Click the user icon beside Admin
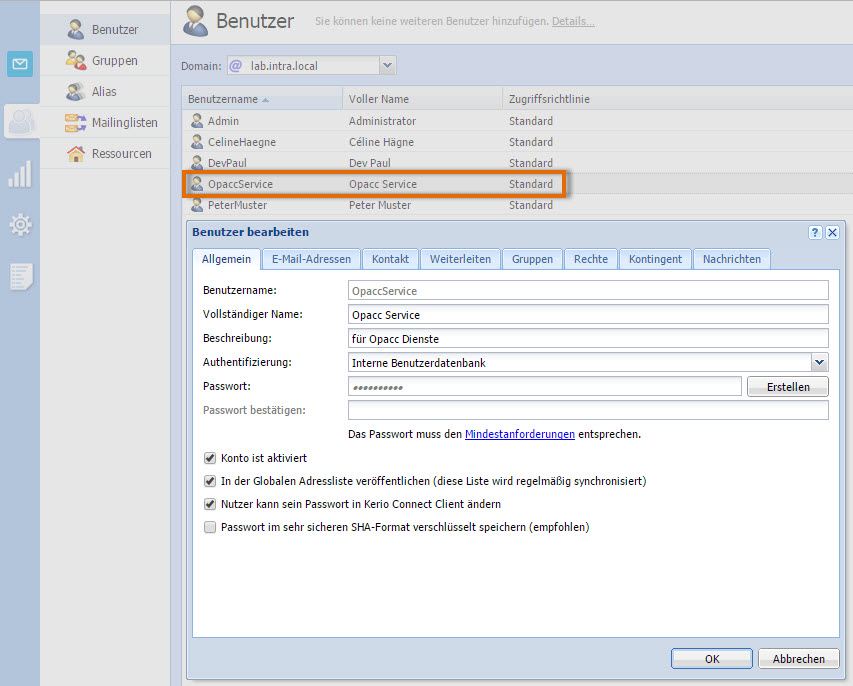Viewport: 853px width, 686px height. click(197, 121)
